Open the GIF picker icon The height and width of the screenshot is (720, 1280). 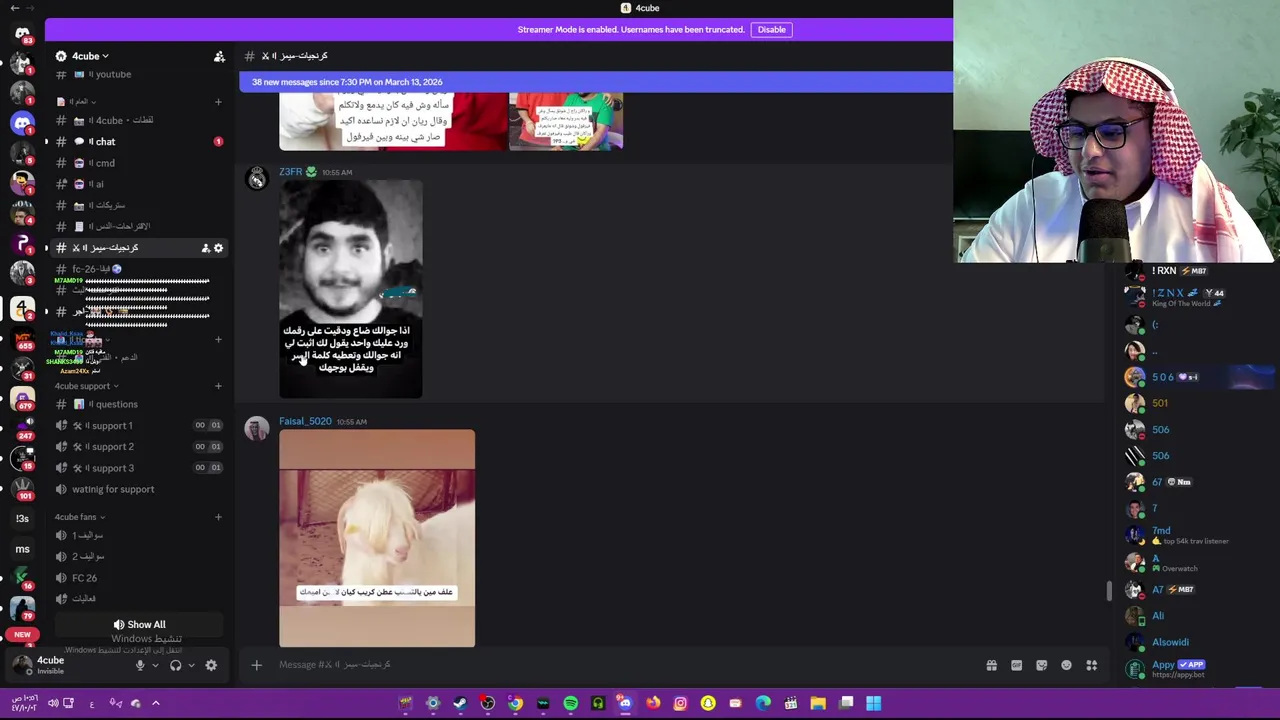[1016, 665]
